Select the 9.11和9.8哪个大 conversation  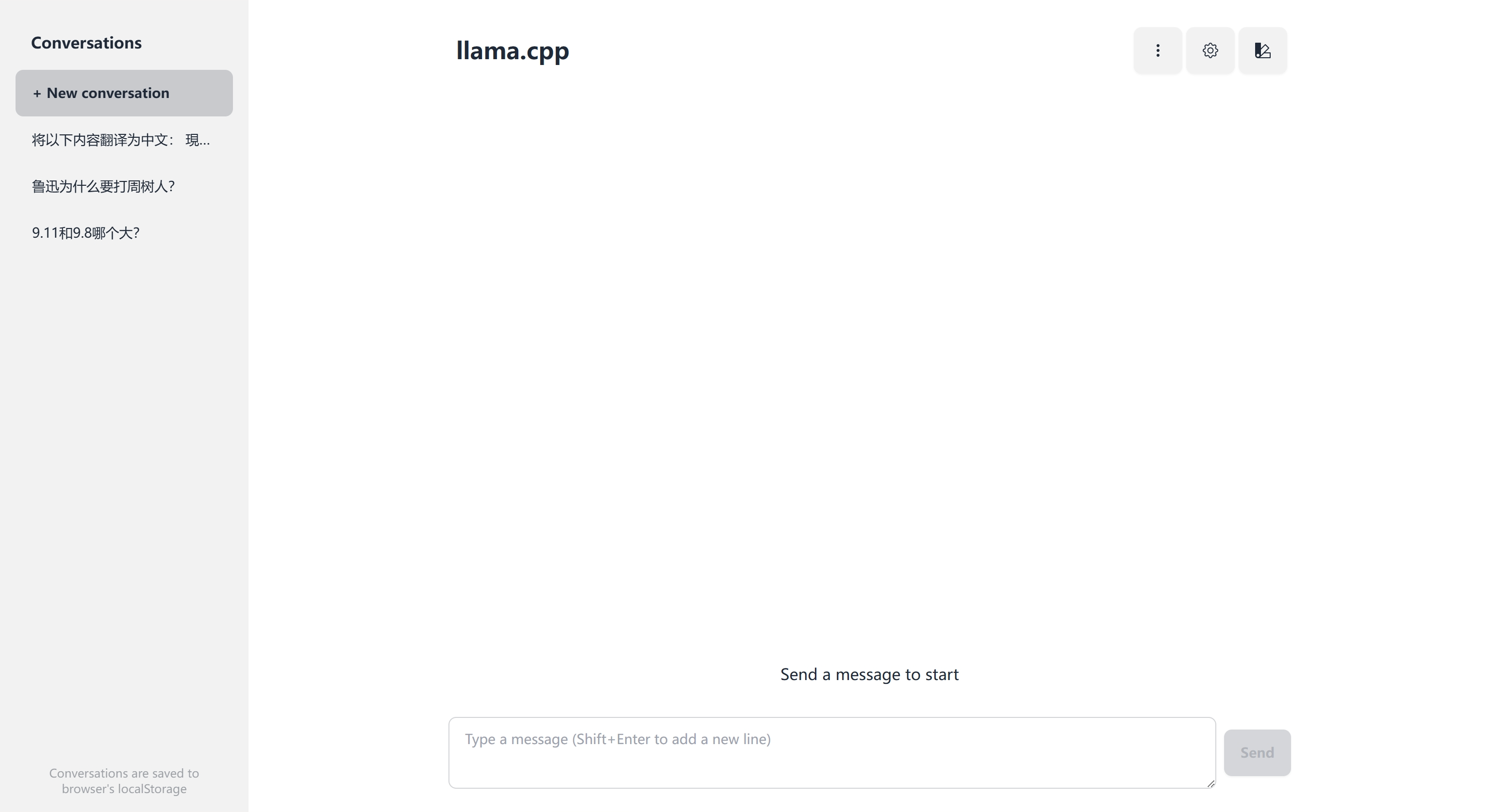(85, 232)
